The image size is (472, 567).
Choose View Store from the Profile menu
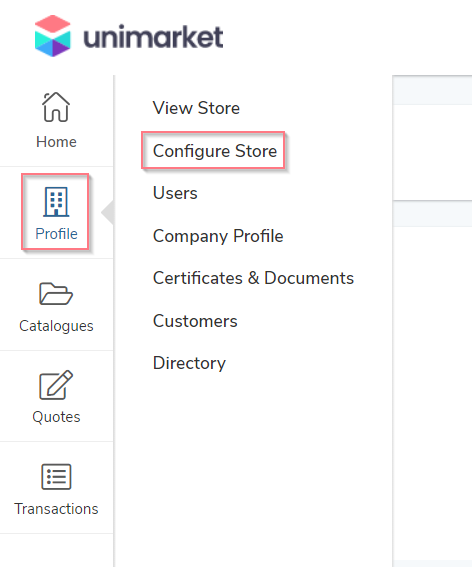coord(196,108)
